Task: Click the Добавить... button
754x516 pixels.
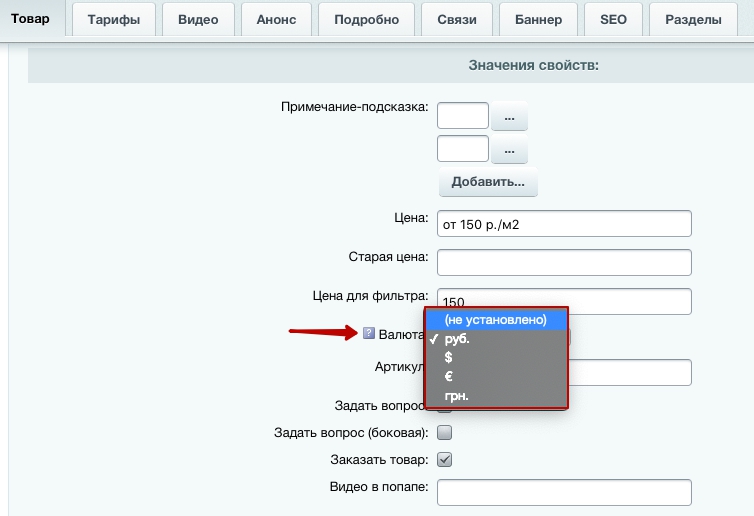Action: (x=488, y=182)
